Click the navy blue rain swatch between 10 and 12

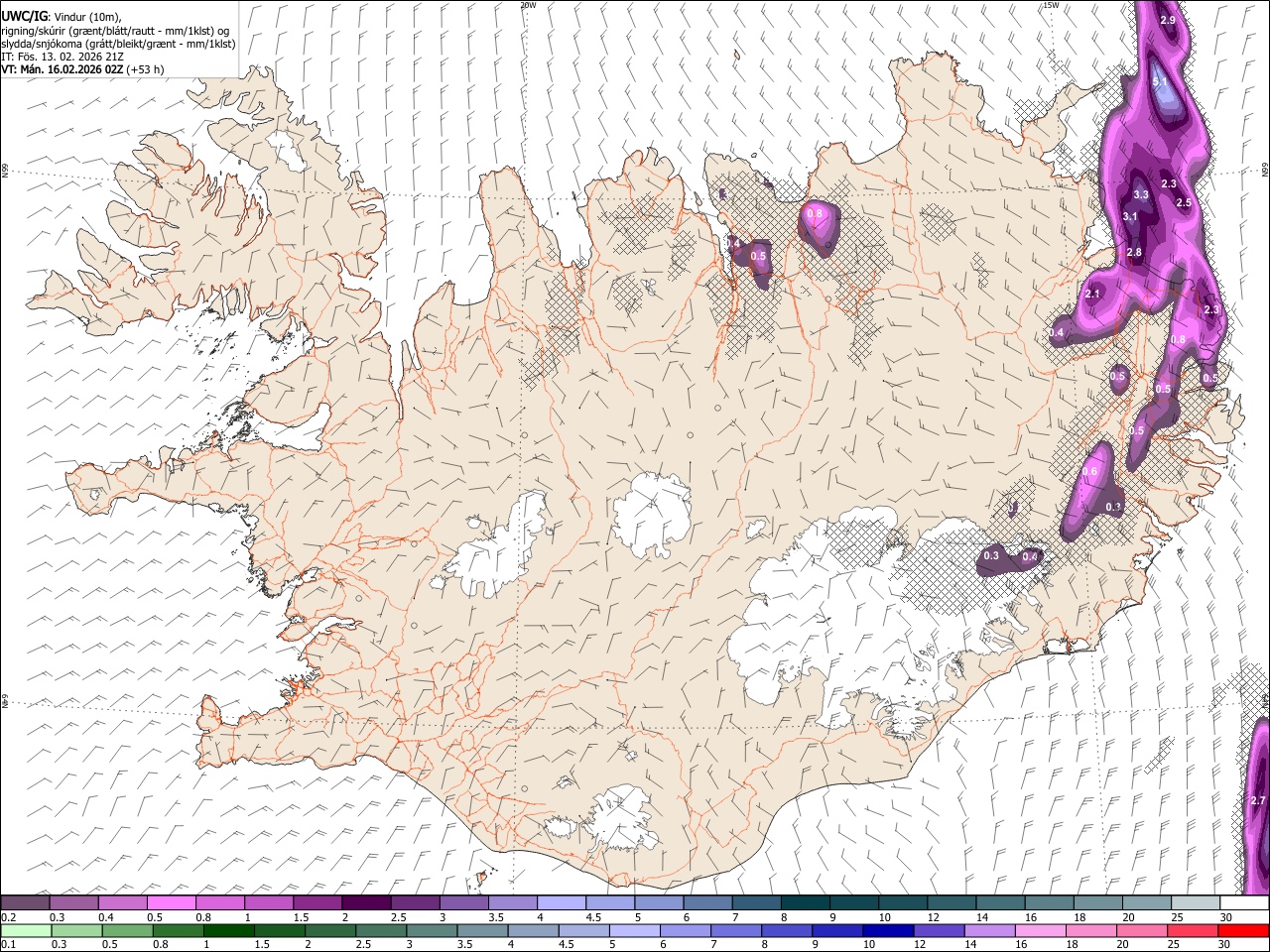click(x=887, y=930)
